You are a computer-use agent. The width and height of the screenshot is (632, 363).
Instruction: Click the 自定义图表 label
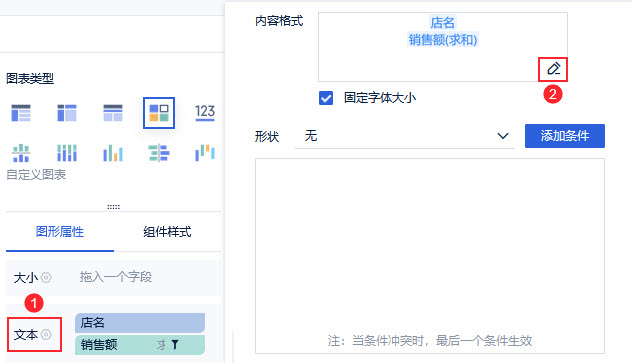click(36, 175)
